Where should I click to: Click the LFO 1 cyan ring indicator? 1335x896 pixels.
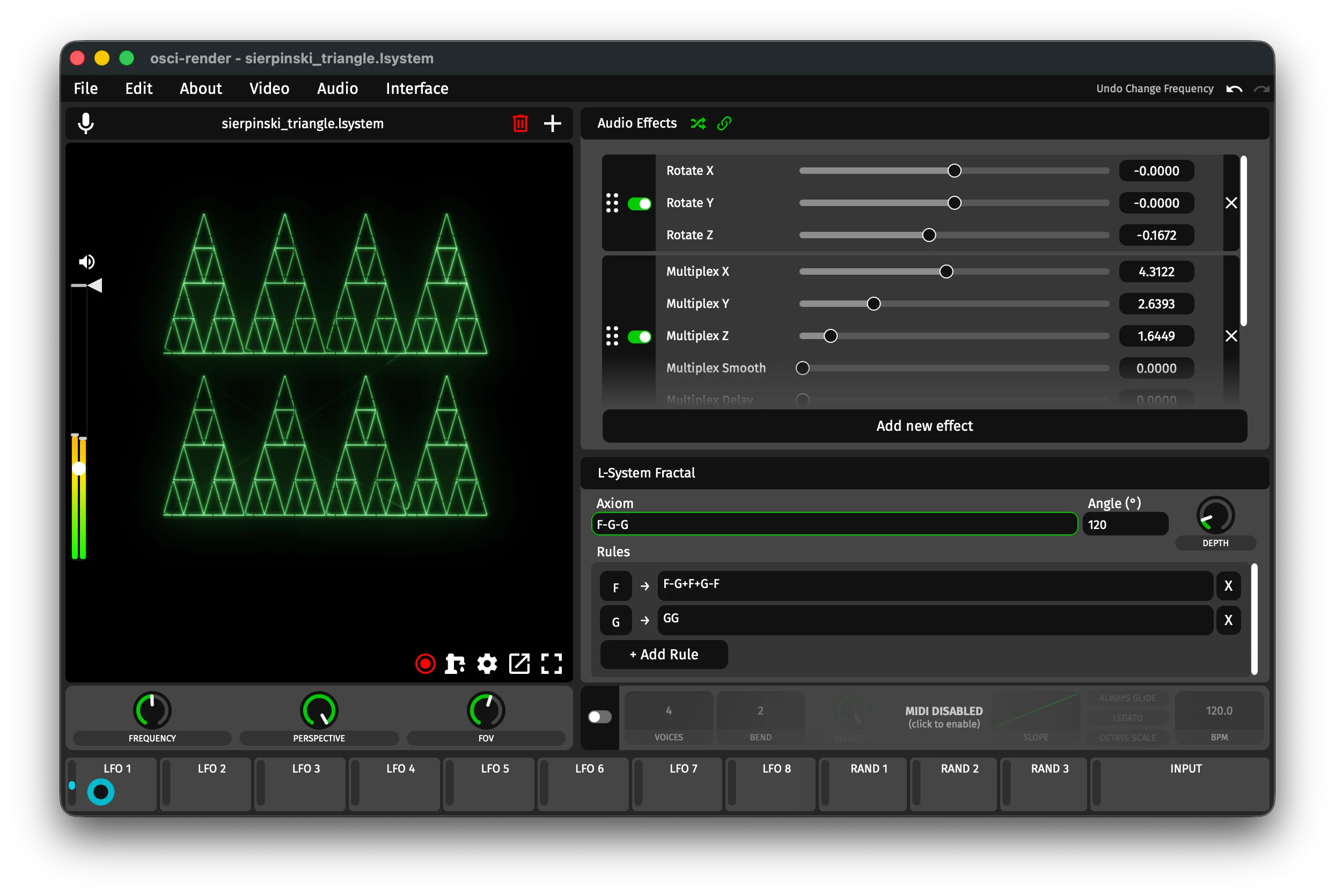click(100, 792)
